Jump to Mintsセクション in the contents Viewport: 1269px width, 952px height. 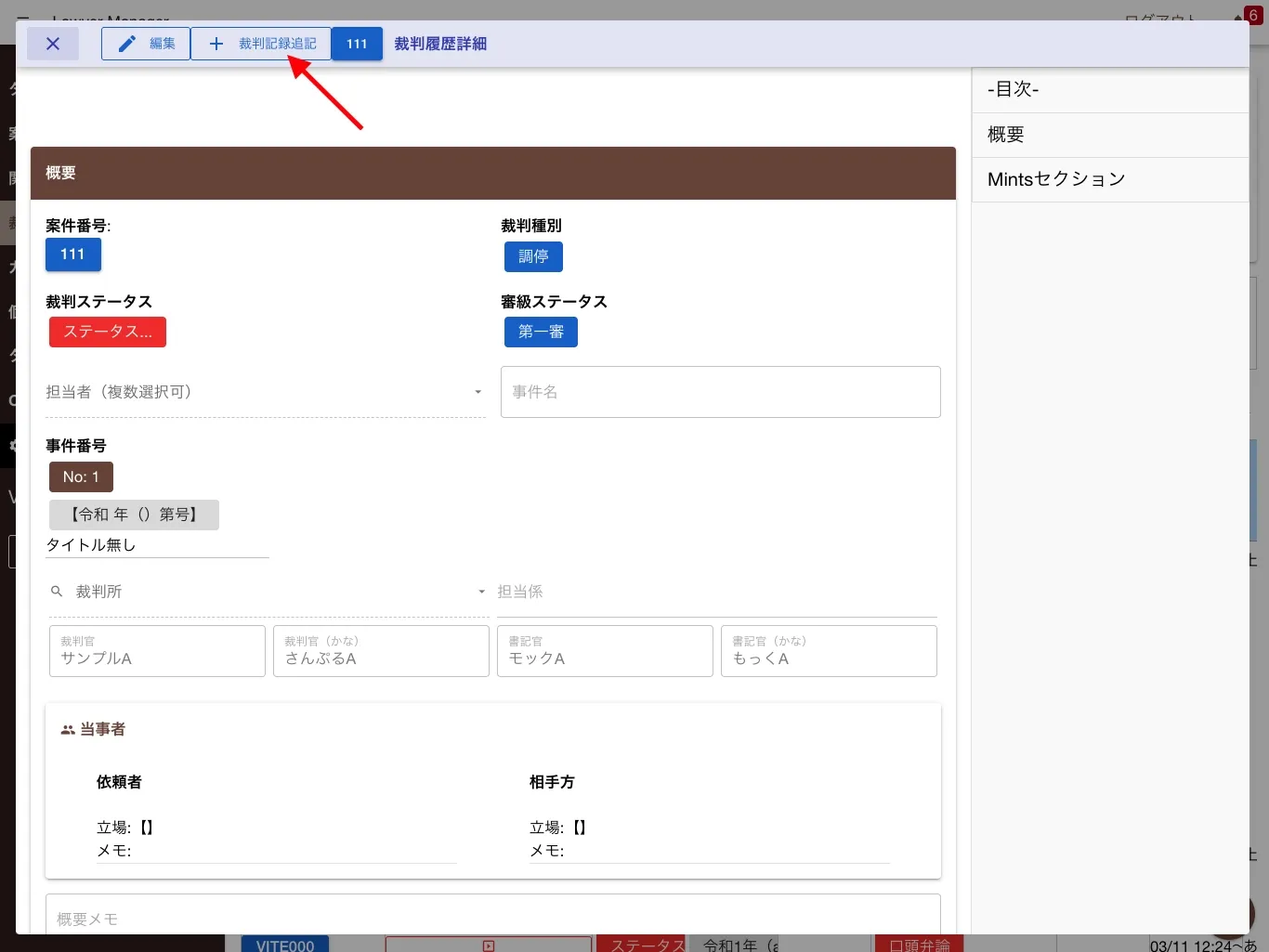tap(1110, 179)
